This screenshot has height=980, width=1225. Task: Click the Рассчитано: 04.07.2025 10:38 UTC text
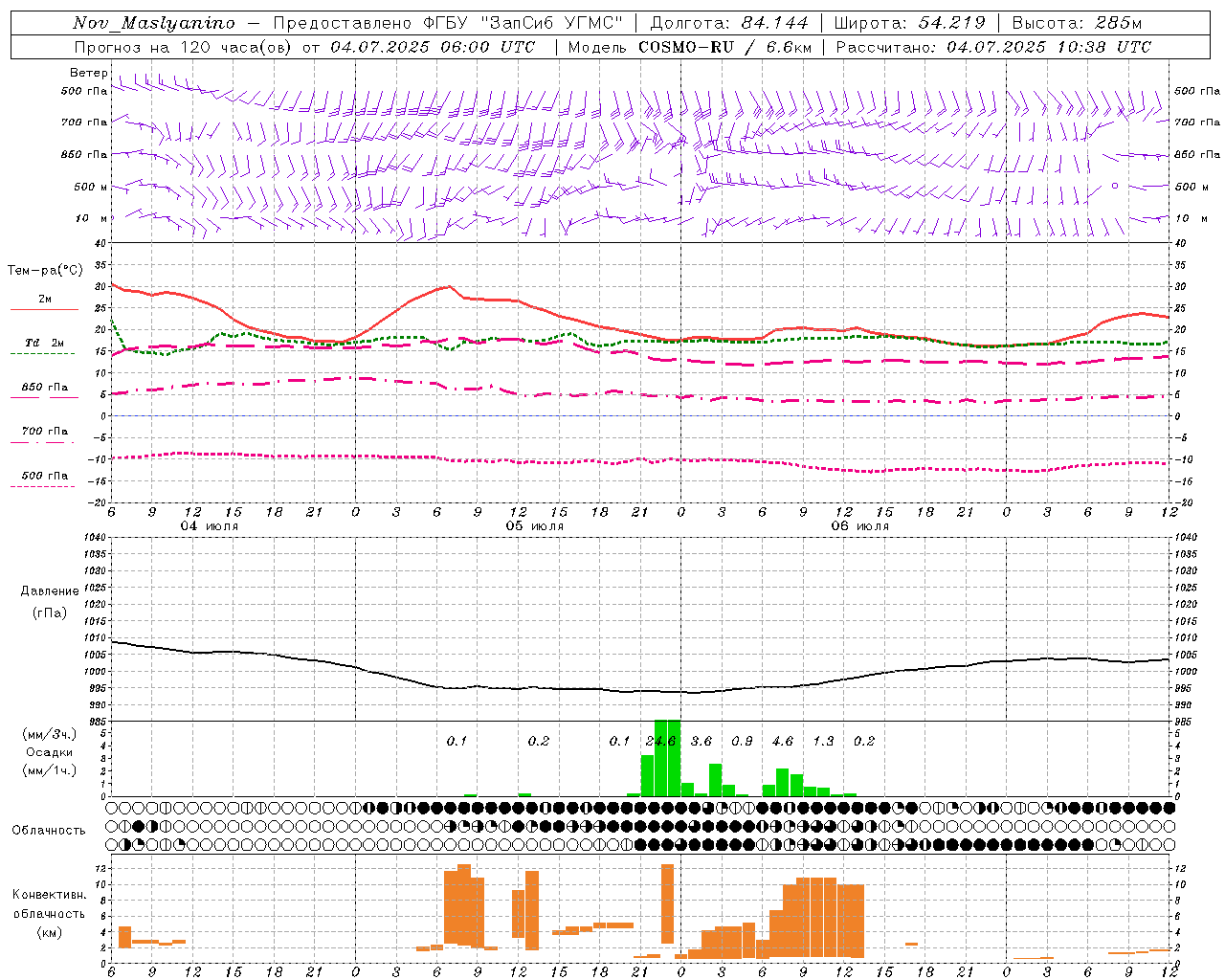(993, 47)
